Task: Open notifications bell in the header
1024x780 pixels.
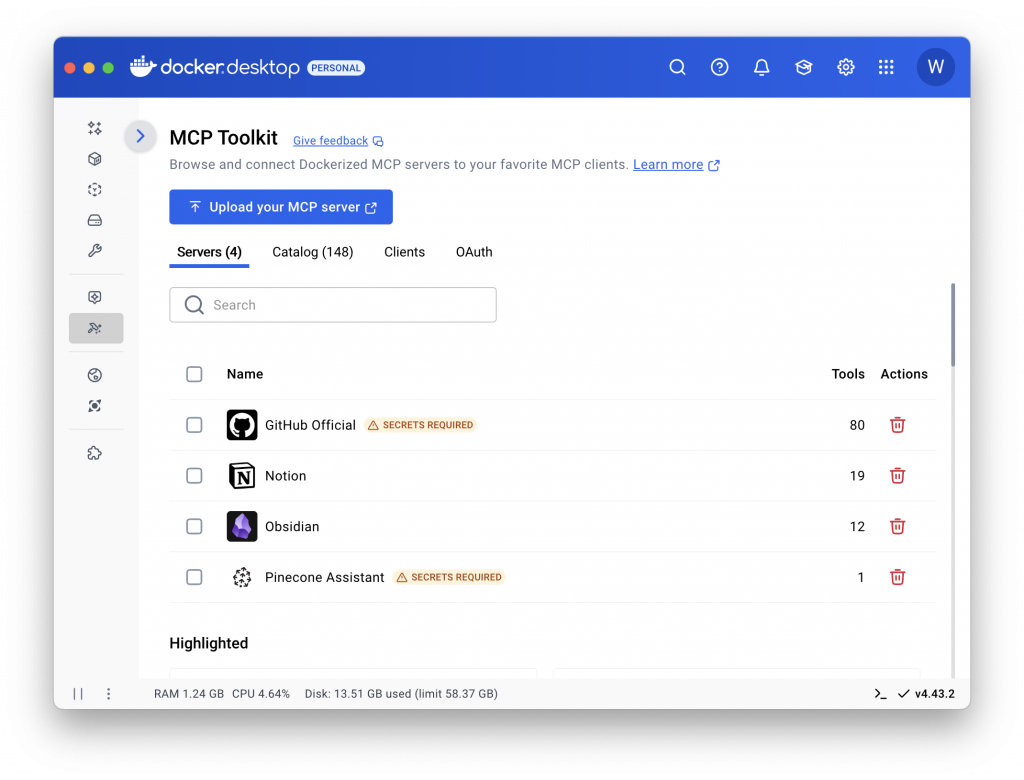Action: 761,67
